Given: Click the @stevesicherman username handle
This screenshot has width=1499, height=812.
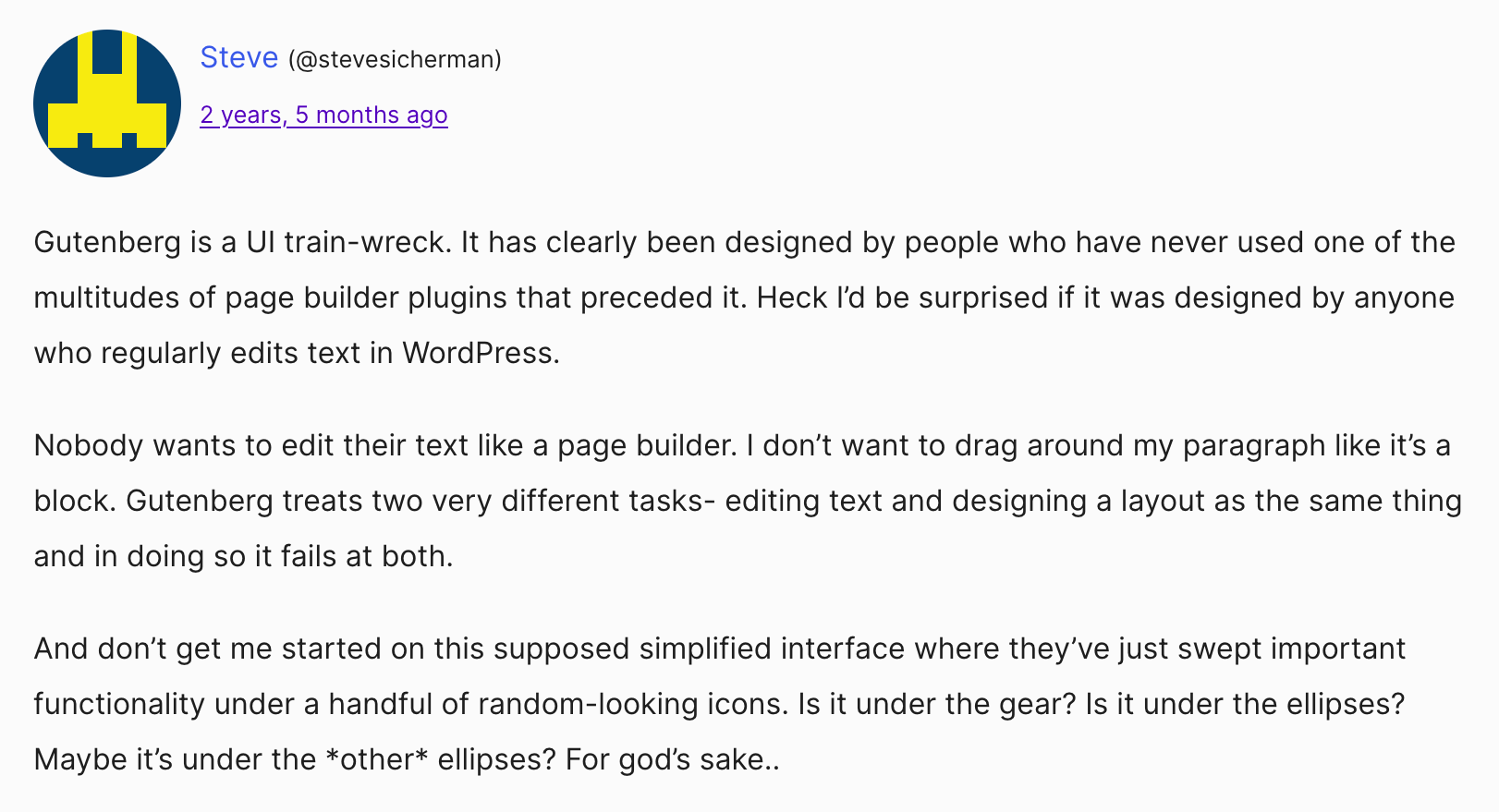Looking at the screenshot, I should click(x=395, y=59).
